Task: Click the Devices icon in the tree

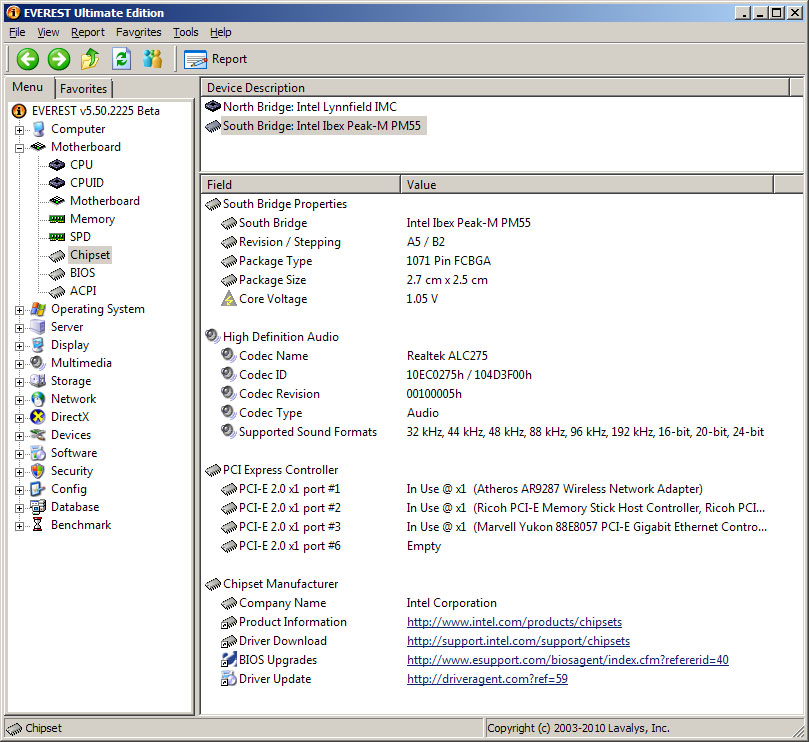Action: coord(38,435)
